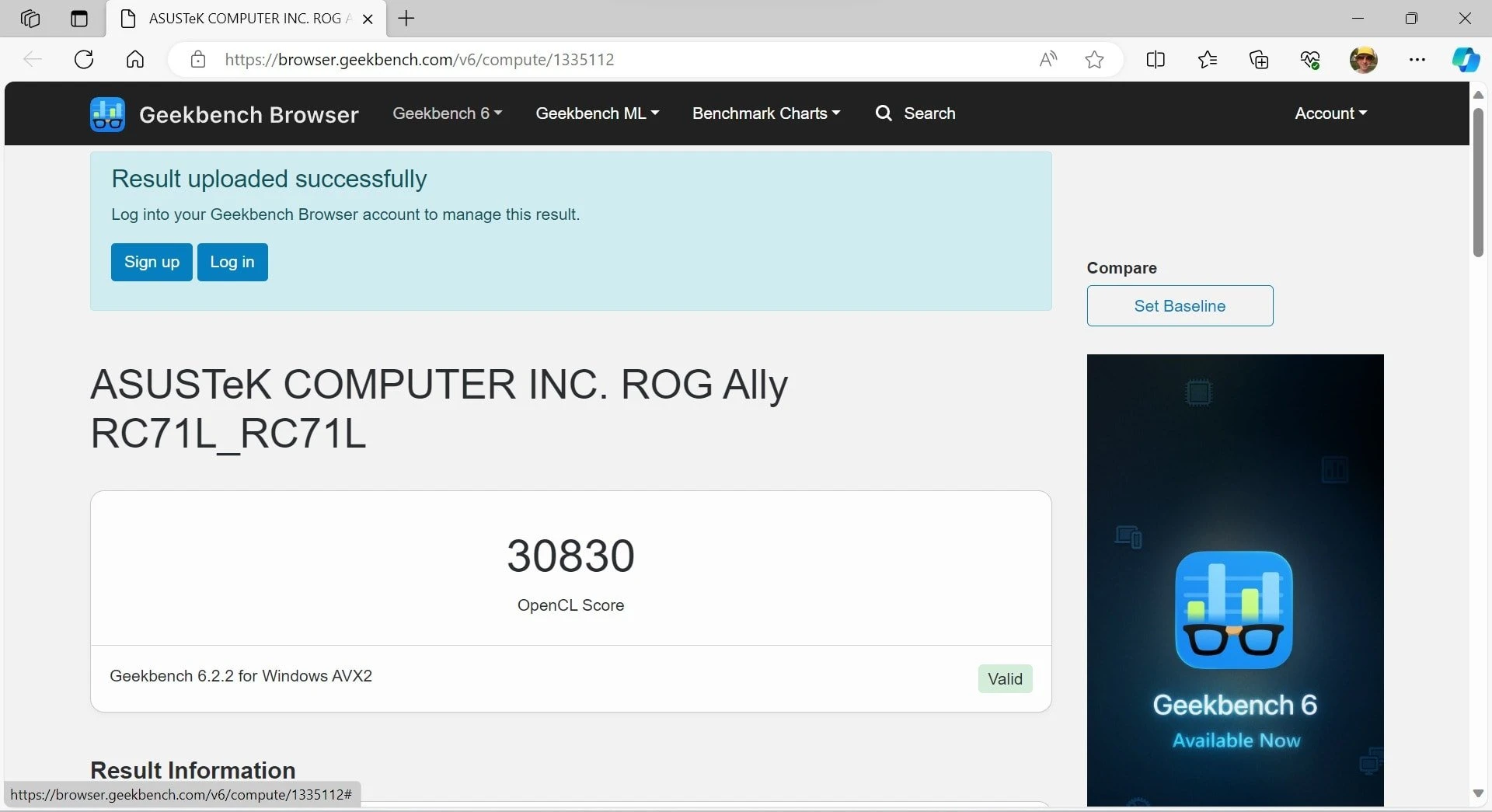Click Set Baseline button
1492x812 pixels.
point(1180,305)
